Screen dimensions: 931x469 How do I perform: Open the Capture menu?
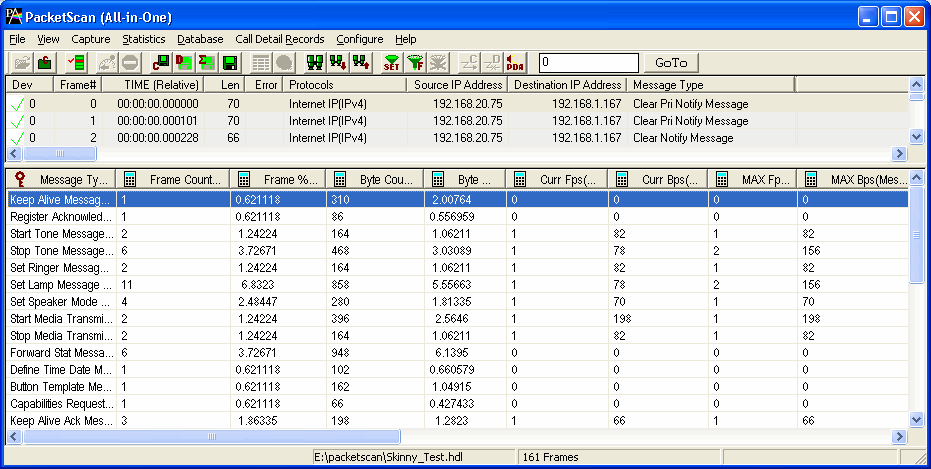[x=91, y=39]
